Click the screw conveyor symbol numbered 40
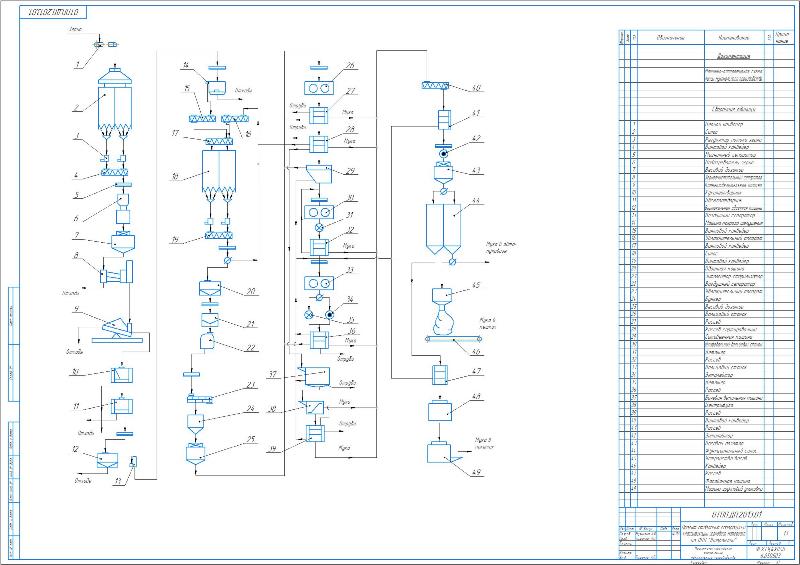The height and width of the screenshot is (565, 800). pyautogui.click(x=436, y=85)
